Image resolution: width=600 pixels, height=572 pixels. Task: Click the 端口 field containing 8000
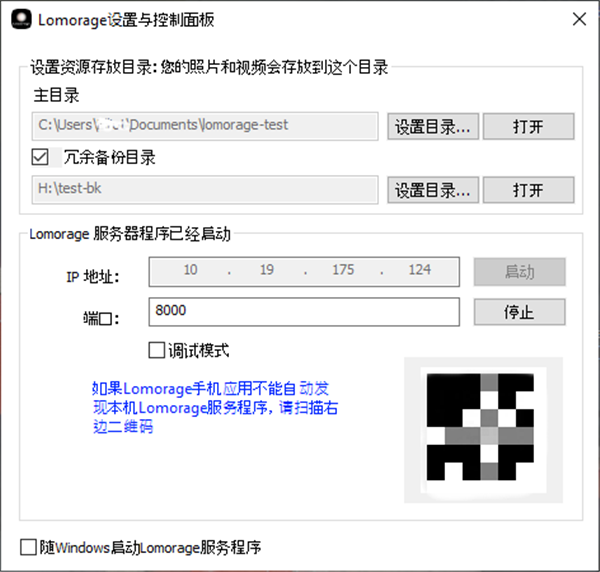pos(303,311)
